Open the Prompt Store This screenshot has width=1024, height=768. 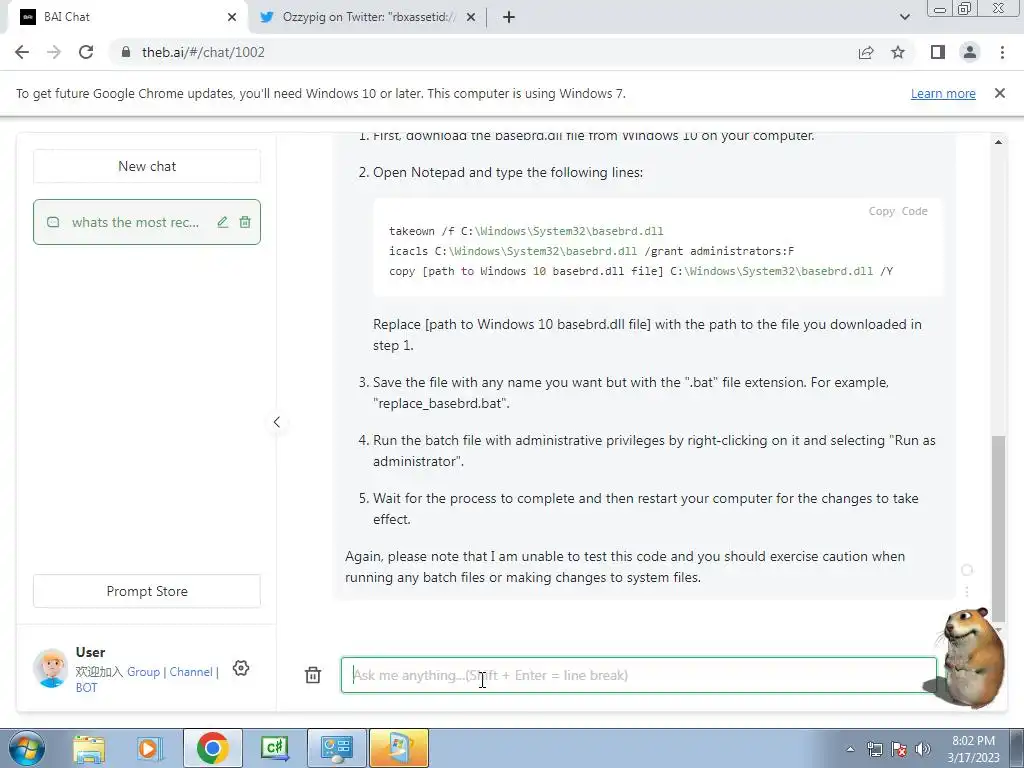click(x=147, y=591)
